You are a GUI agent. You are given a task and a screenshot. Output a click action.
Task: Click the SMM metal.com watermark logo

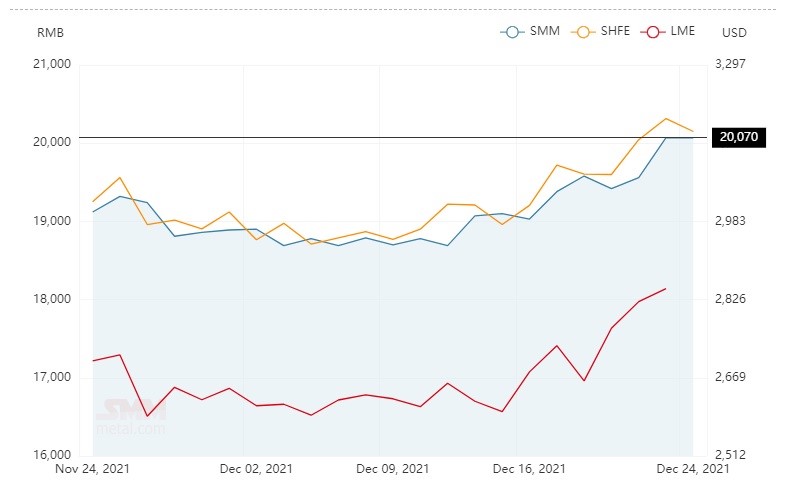(130, 416)
